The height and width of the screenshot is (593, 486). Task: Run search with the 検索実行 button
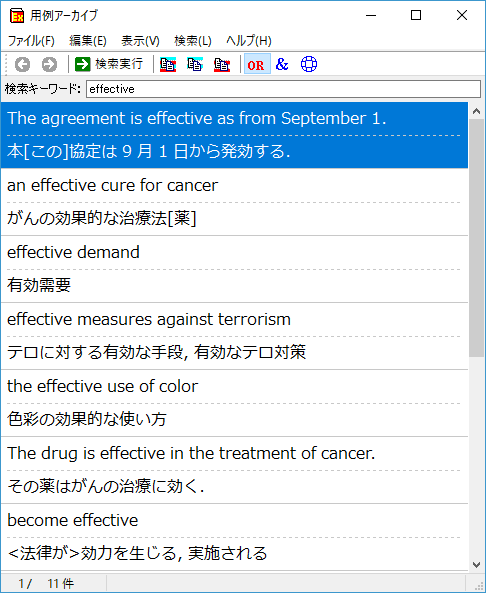109,64
